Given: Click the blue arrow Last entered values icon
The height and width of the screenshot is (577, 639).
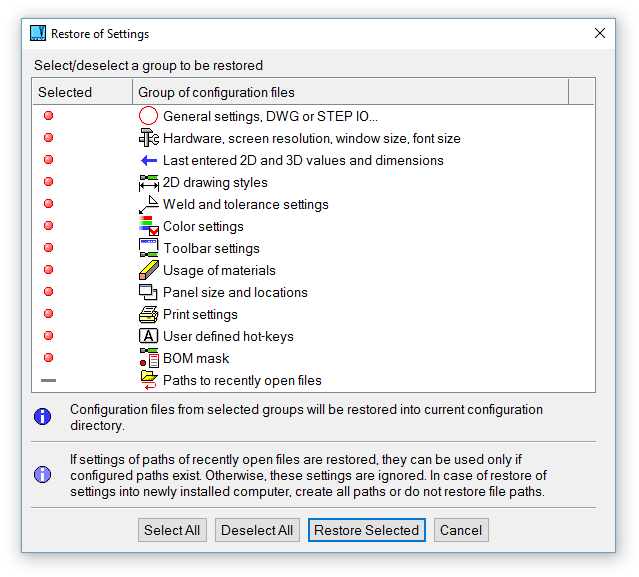Looking at the screenshot, I should point(148,160).
